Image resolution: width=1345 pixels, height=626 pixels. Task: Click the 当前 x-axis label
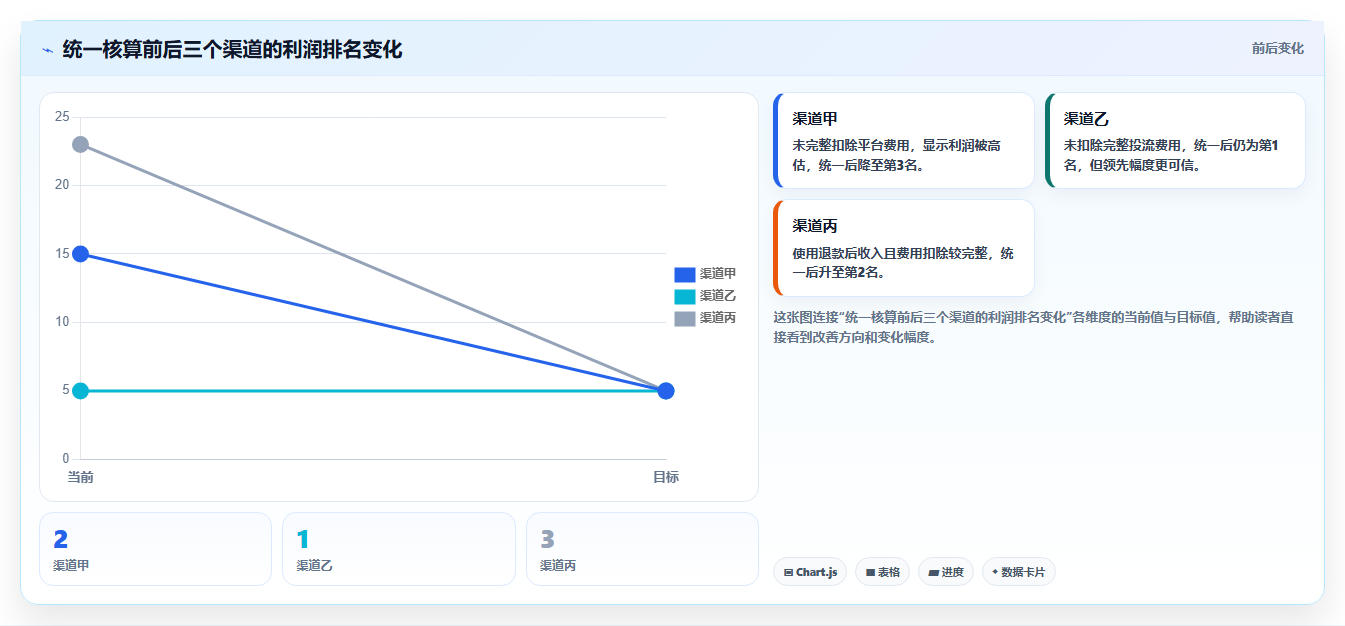80,477
